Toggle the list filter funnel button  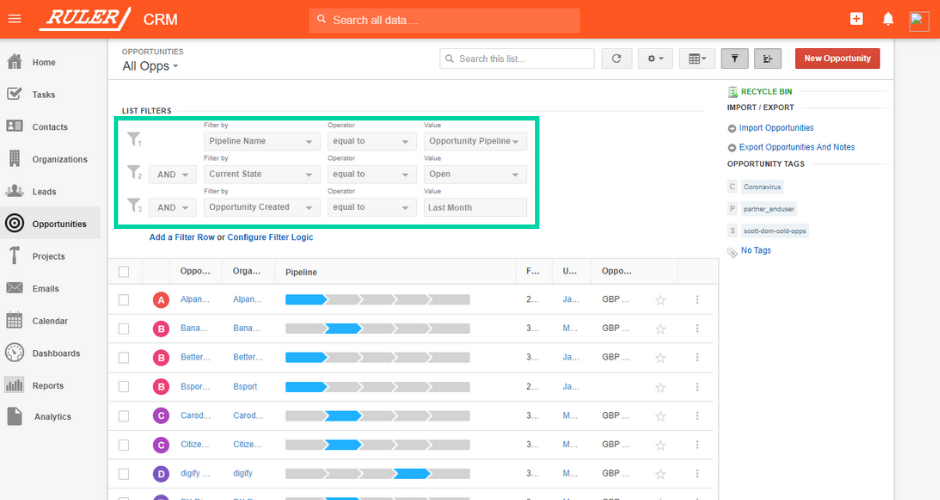coord(734,59)
